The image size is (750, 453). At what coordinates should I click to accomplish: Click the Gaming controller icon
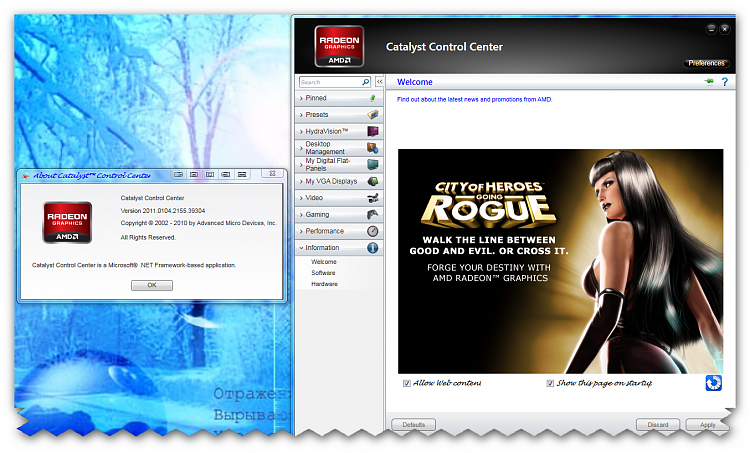tap(373, 214)
